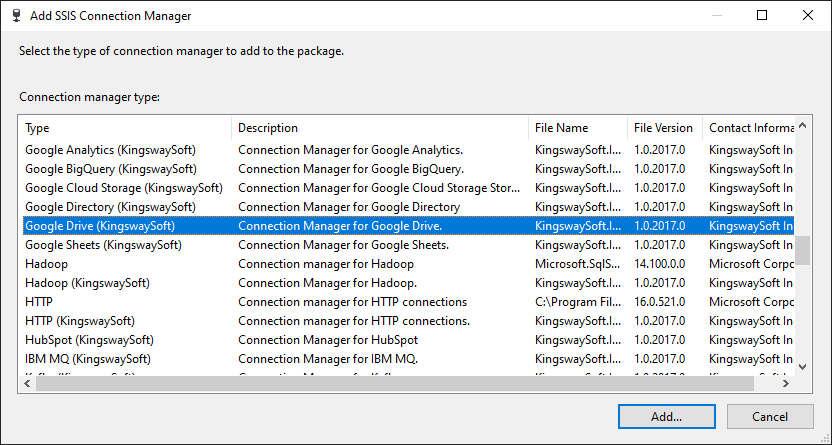The height and width of the screenshot is (445, 832).
Task: Sort by the Description column header
Action: (x=380, y=128)
